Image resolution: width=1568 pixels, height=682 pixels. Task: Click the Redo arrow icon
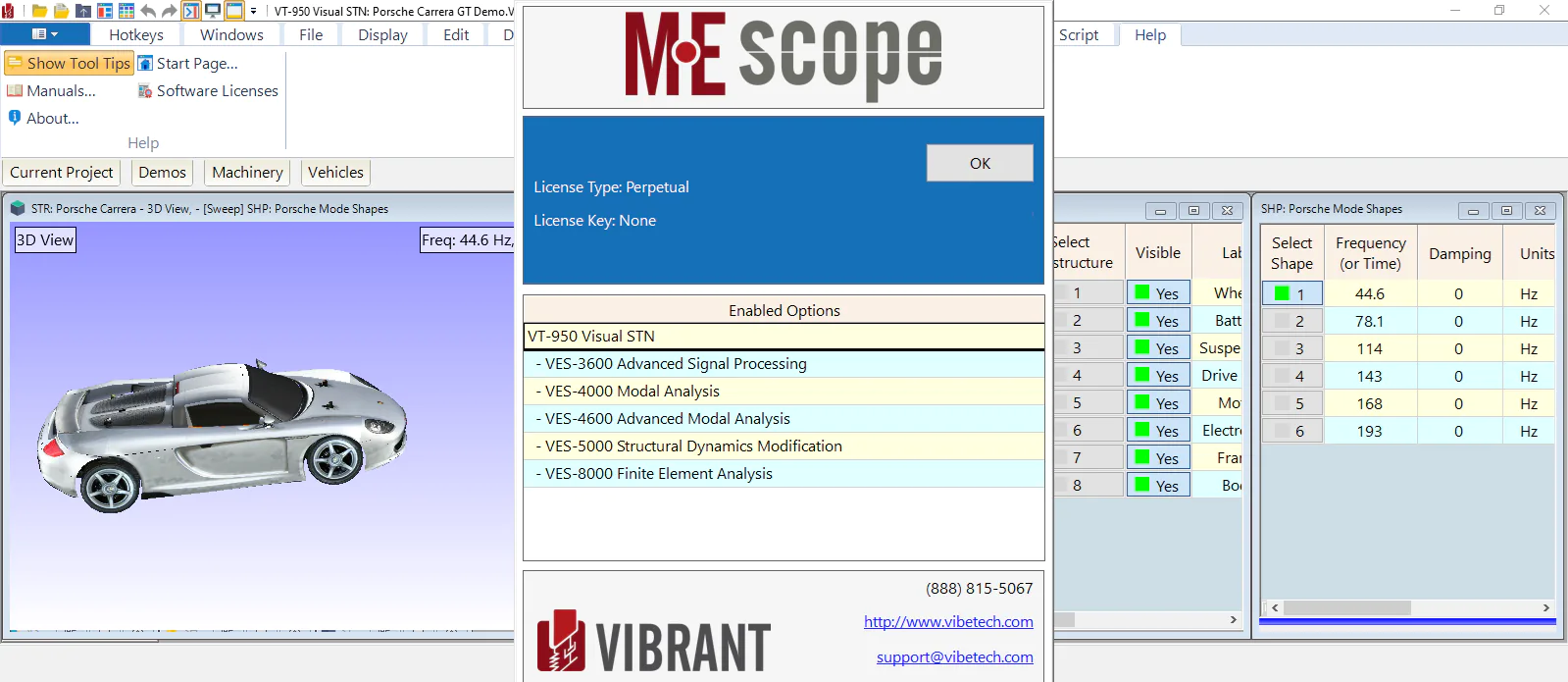[x=169, y=11]
